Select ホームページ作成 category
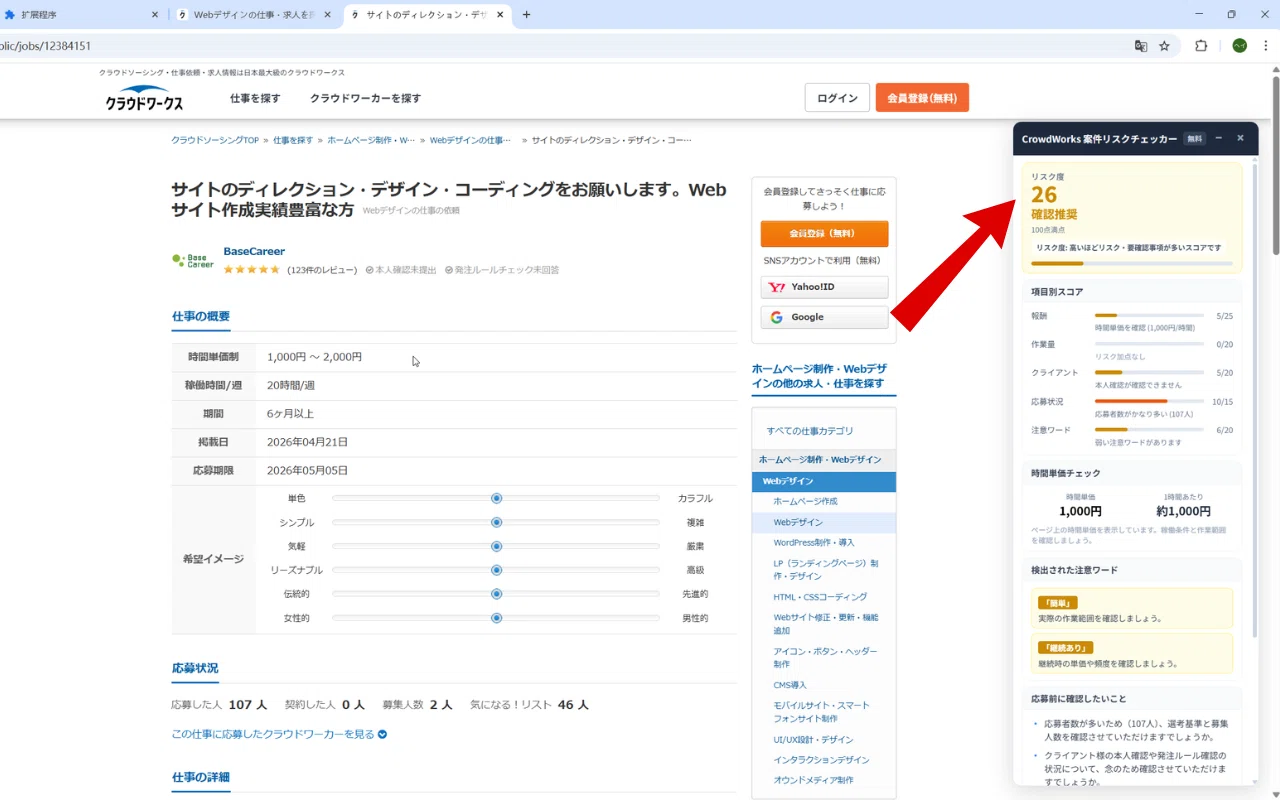Screen dimensions: 1280x800 pyautogui.click(x=805, y=501)
